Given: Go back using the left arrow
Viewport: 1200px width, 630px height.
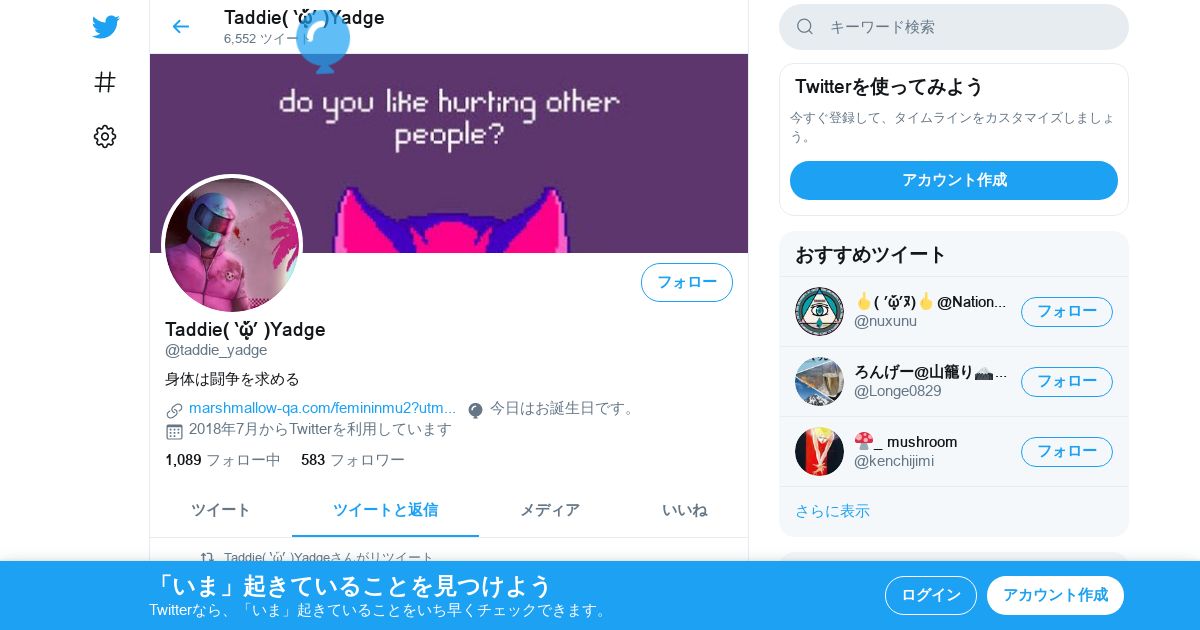Looking at the screenshot, I should [180, 27].
